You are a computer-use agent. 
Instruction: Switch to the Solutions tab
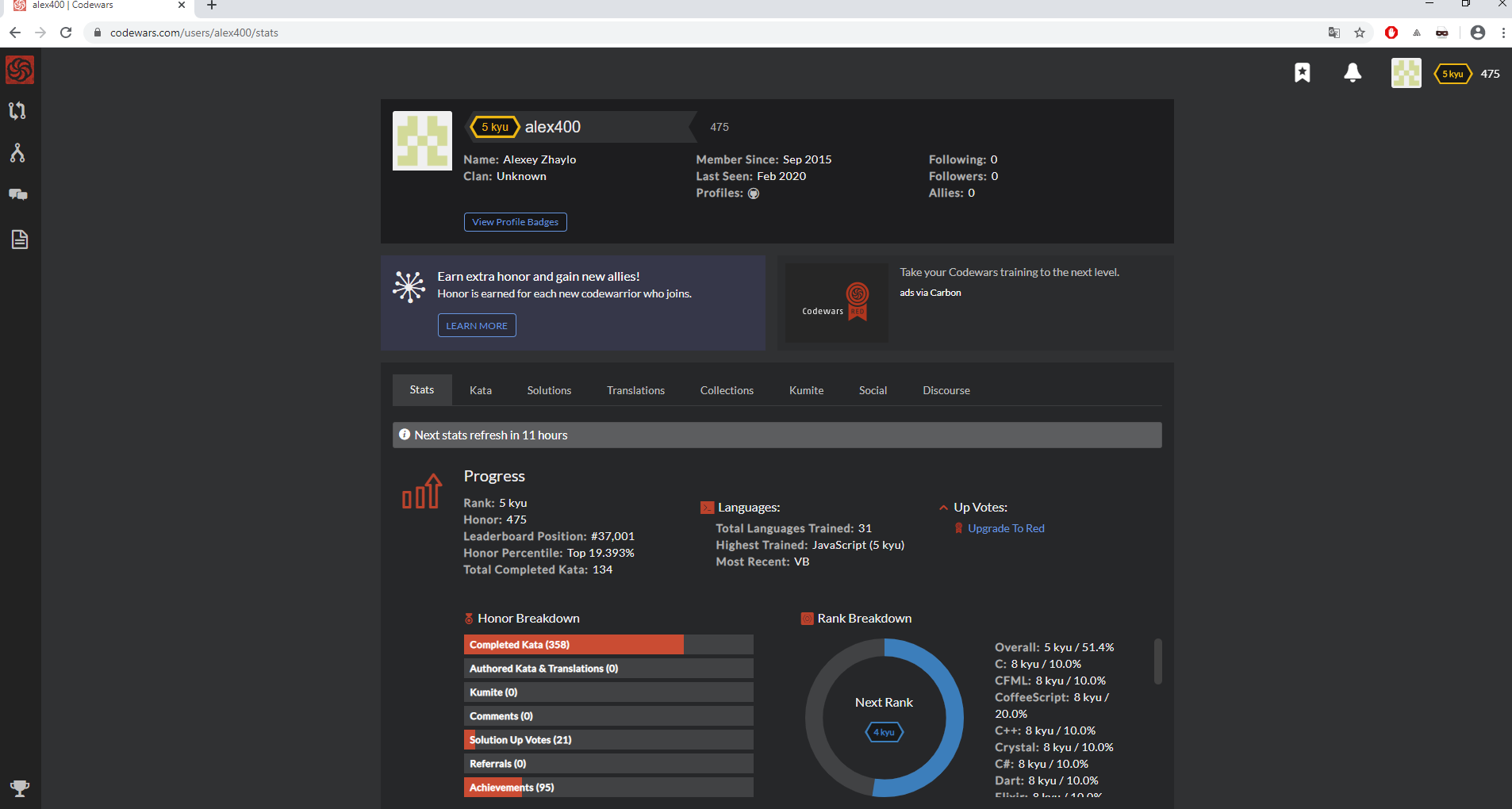[549, 390]
